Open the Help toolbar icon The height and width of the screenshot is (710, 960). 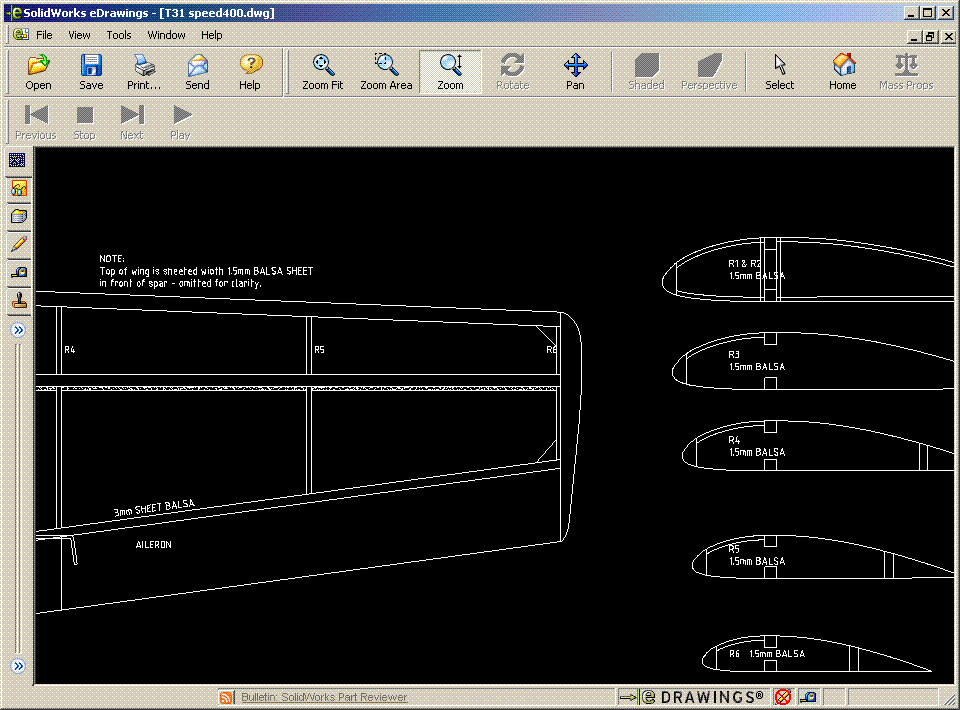tap(250, 72)
